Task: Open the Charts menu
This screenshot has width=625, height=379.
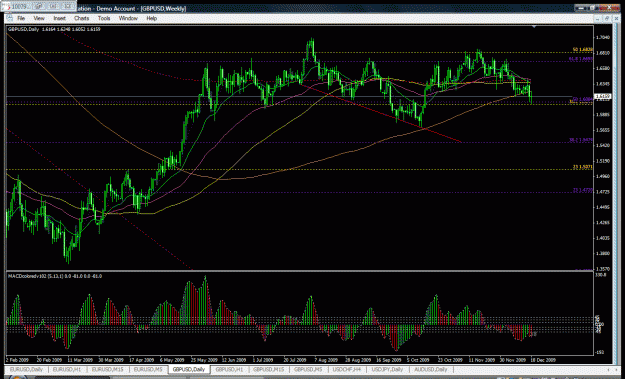Action: [81, 18]
